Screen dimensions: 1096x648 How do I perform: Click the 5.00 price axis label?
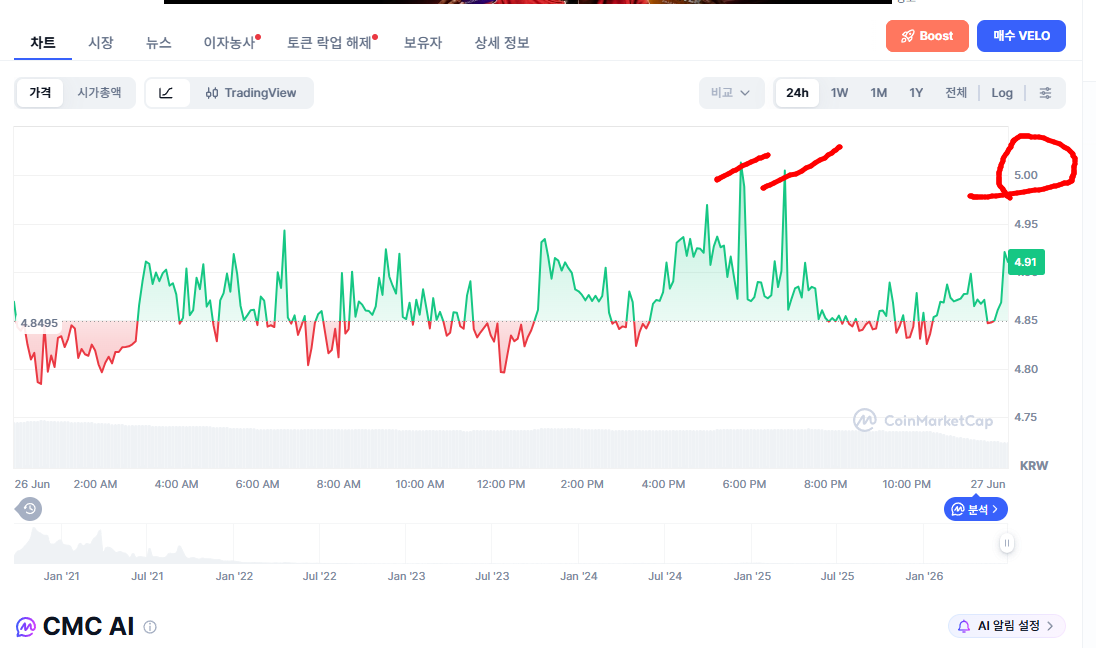coord(1026,175)
